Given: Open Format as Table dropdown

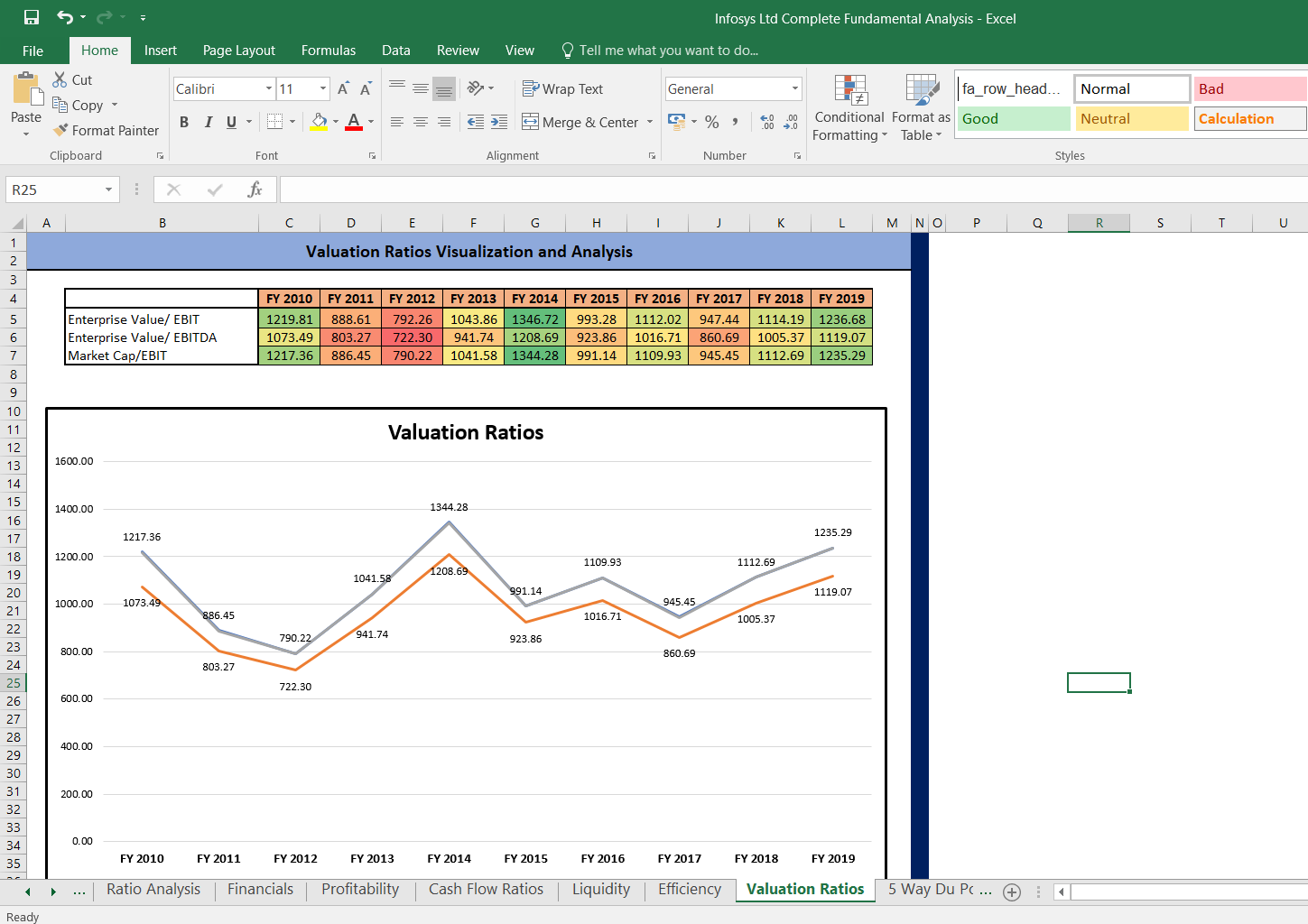Looking at the screenshot, I should point(921,107).
